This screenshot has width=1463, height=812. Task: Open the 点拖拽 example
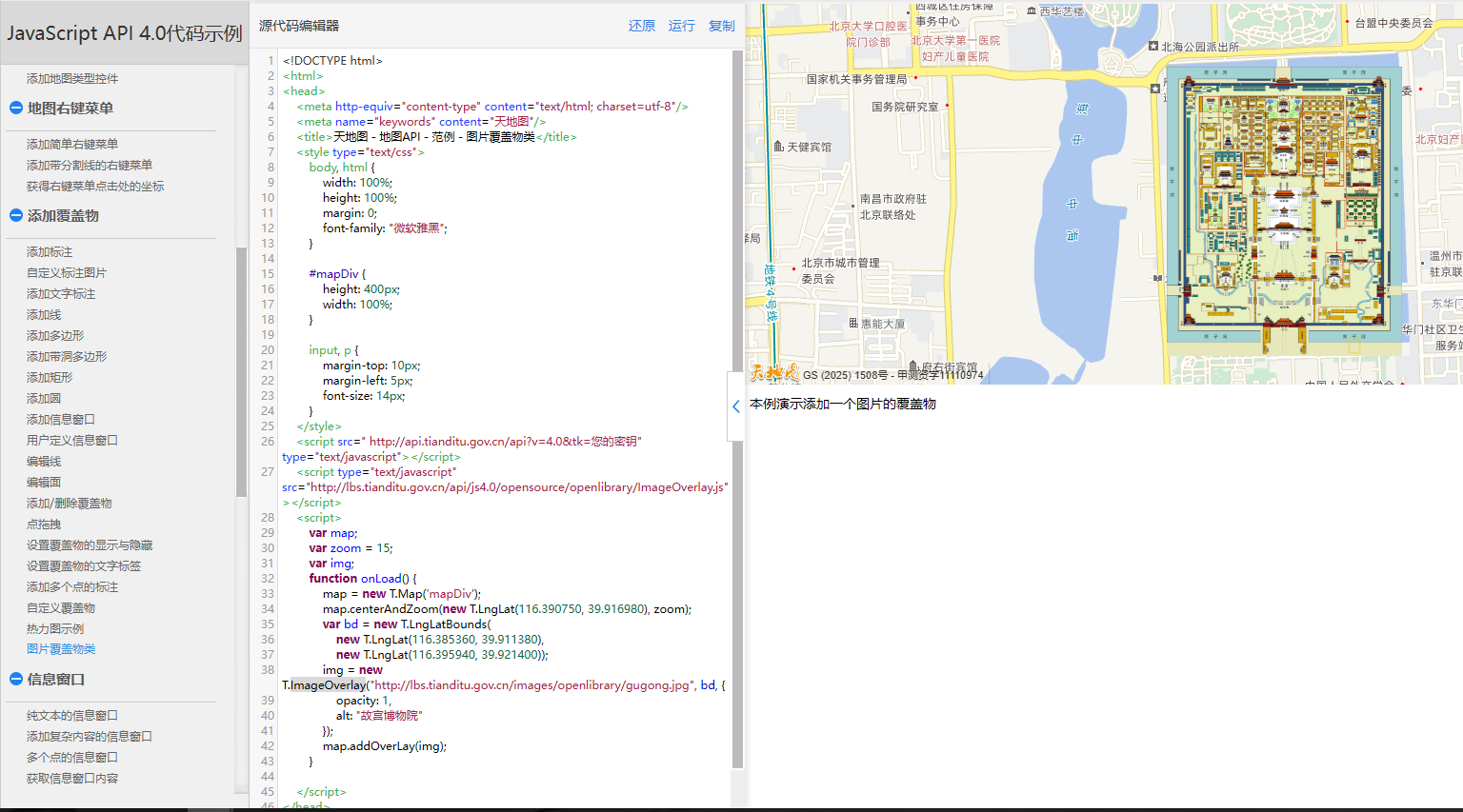coord(44,525)
